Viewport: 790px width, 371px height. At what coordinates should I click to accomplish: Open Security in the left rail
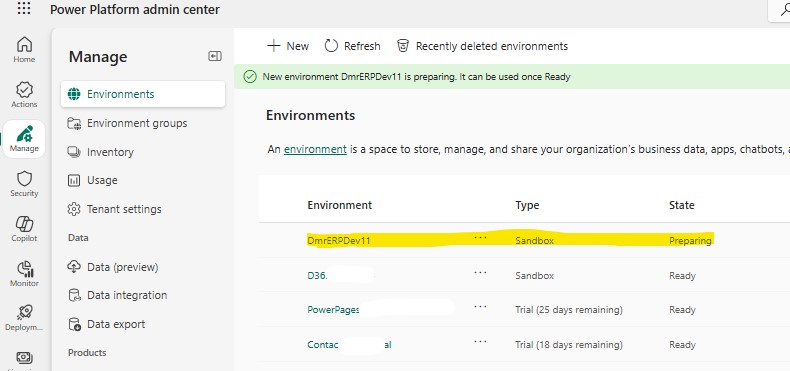(x=24, y=183)
